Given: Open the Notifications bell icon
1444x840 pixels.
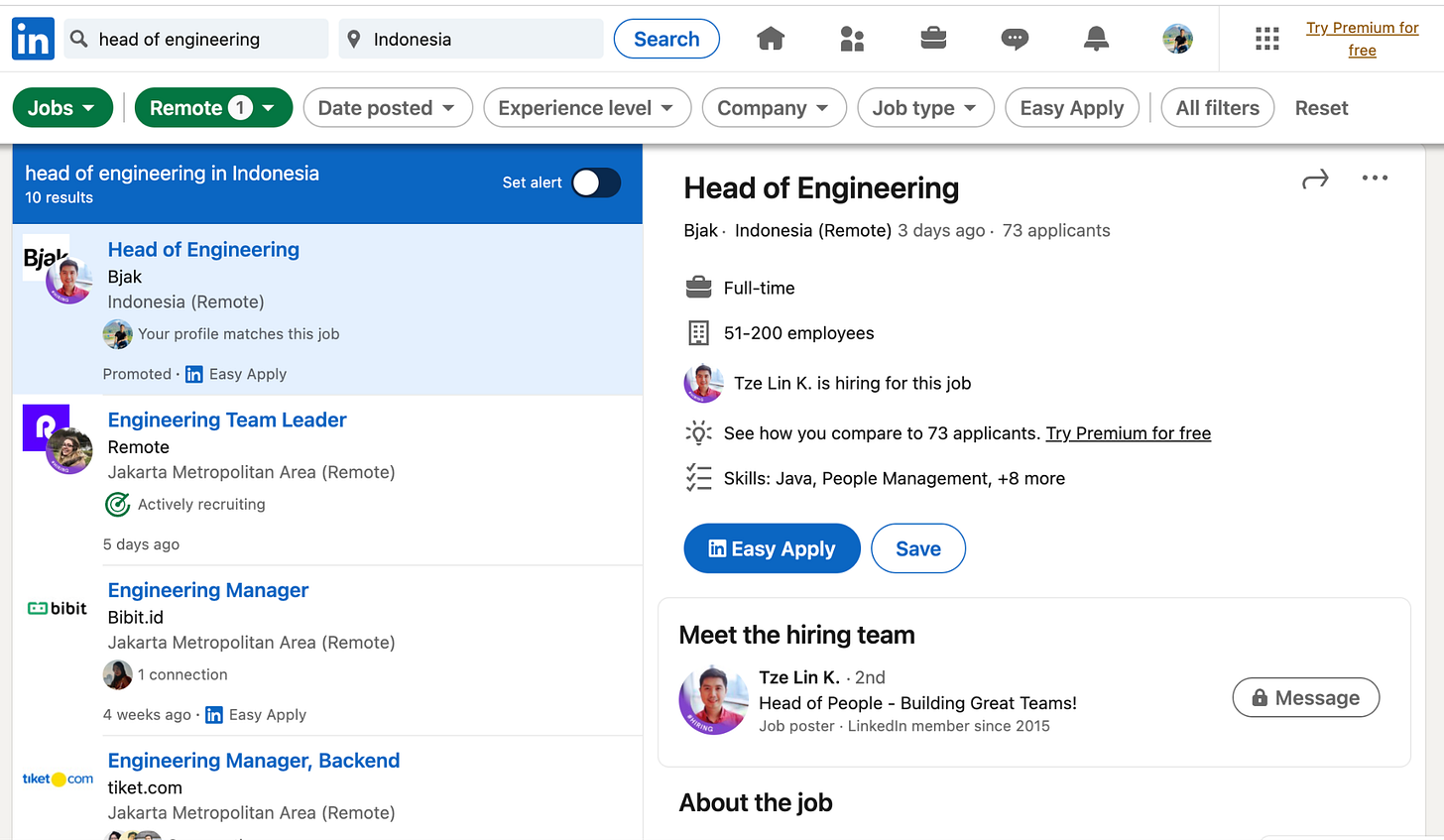Looking at the screenshot, I should (x=1096, y=39).
